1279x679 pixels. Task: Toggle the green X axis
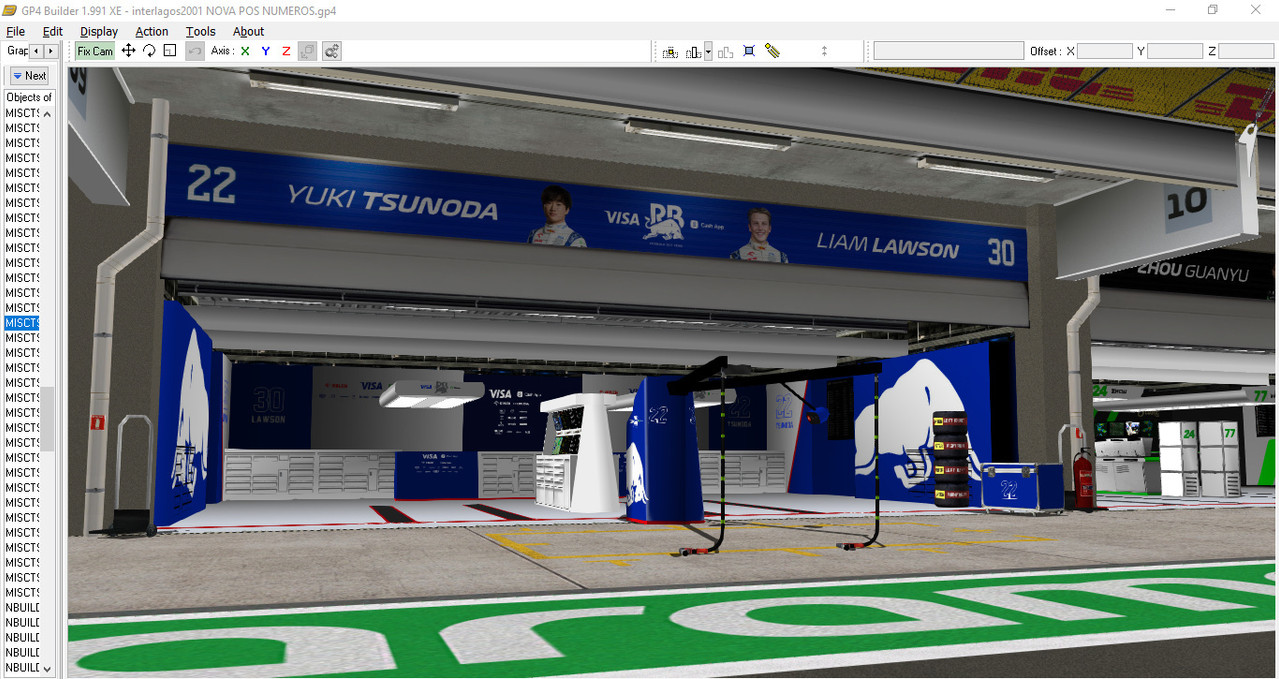pos(245,51)
